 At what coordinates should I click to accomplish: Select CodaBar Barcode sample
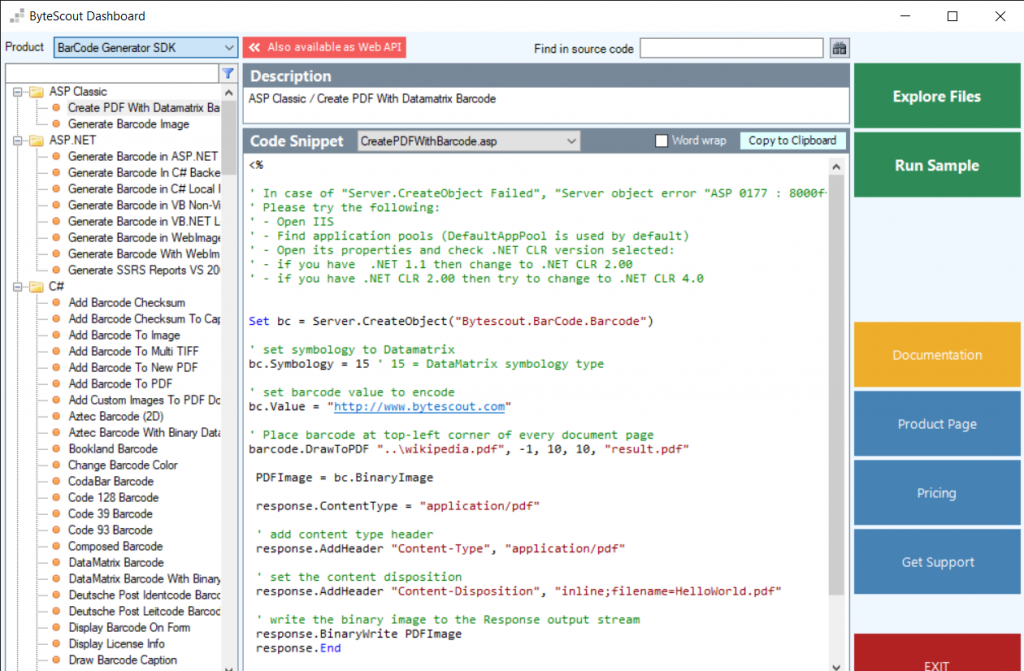tap(111, 482)
